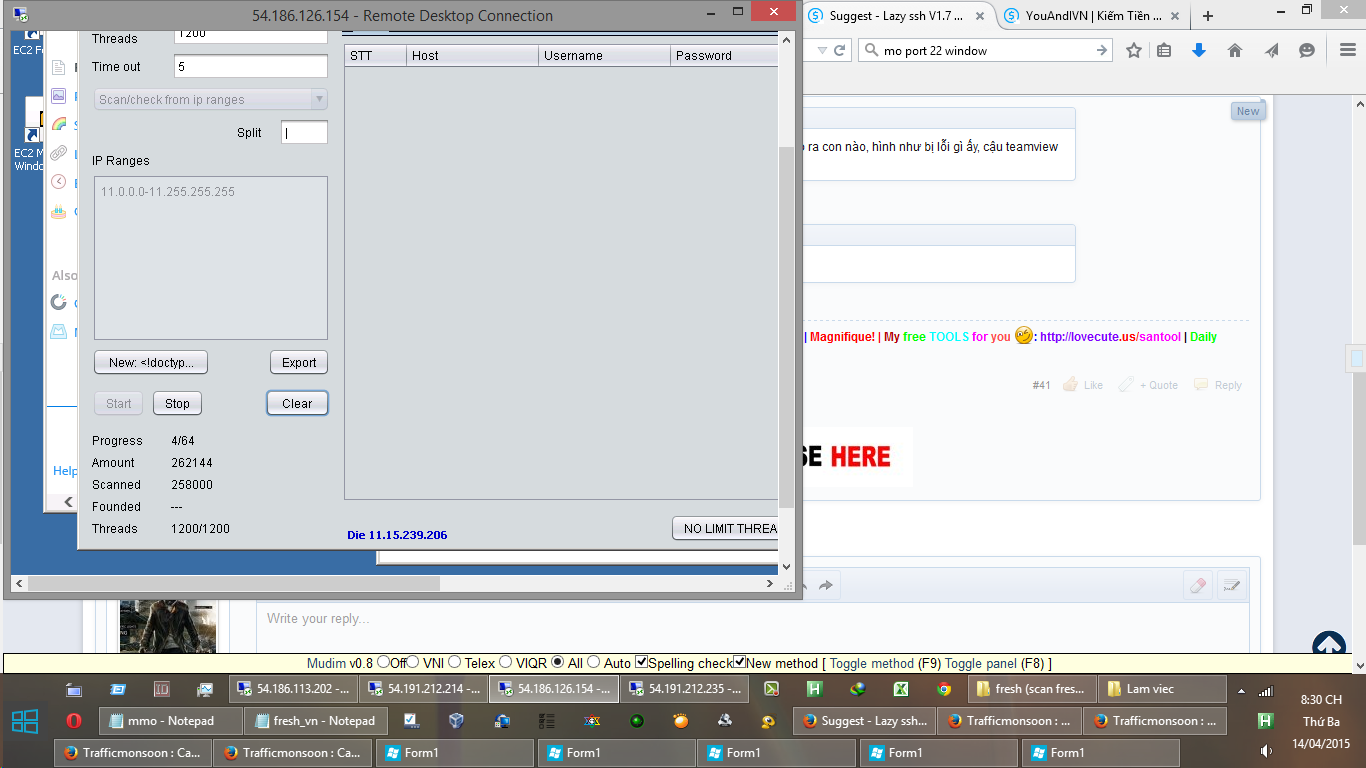Switch to the YouAndIVN tab
This screenshot has height=768, width=1366.
1094,16
